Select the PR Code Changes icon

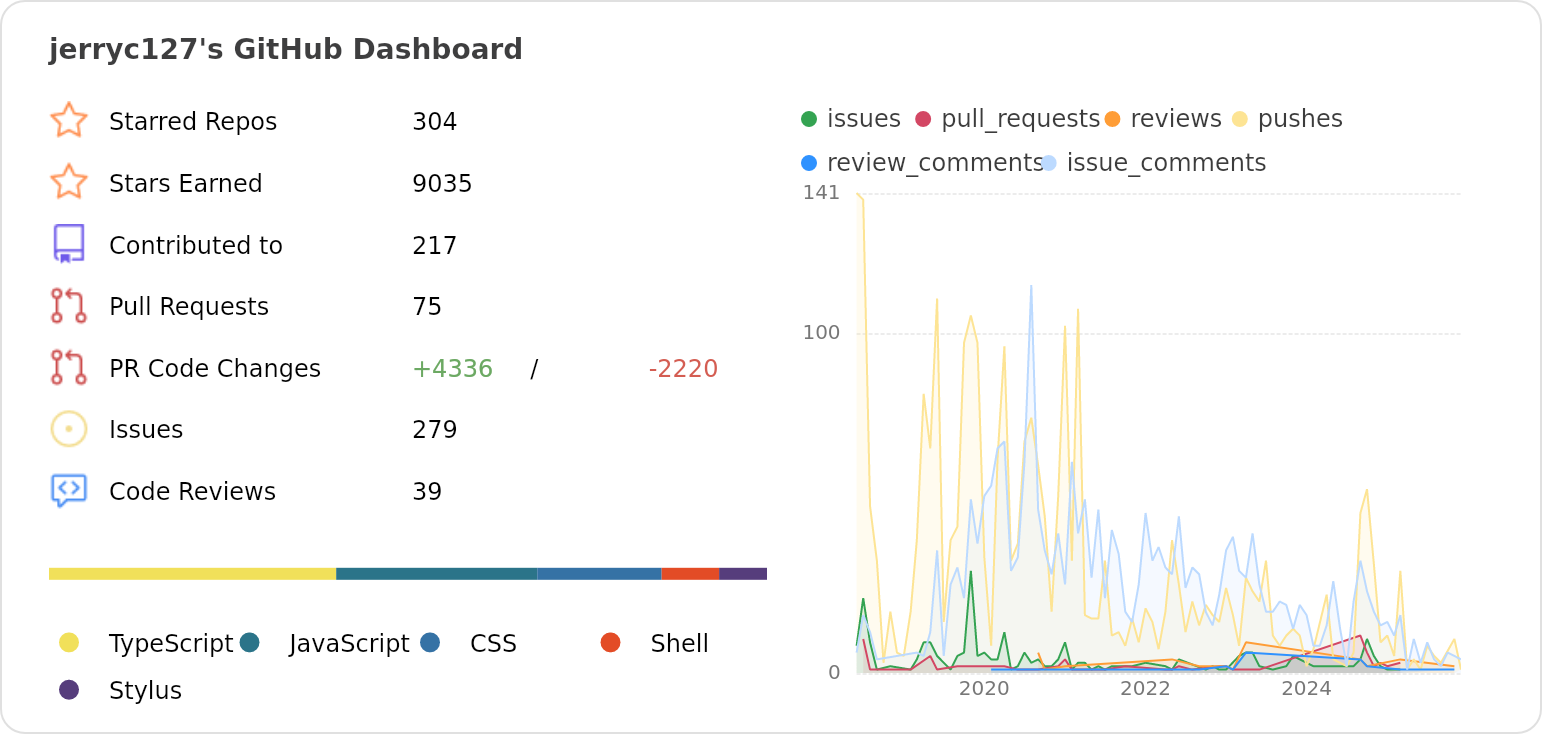(x=67, y=367)
